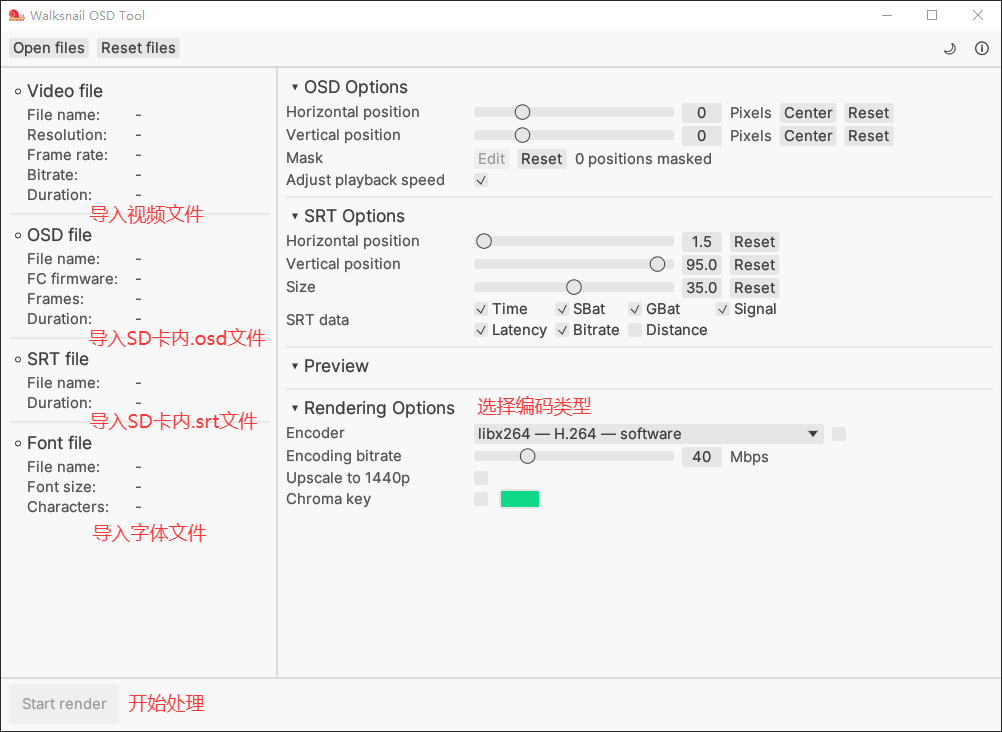Click SRT size value 35.0

(x=702, y=288)
